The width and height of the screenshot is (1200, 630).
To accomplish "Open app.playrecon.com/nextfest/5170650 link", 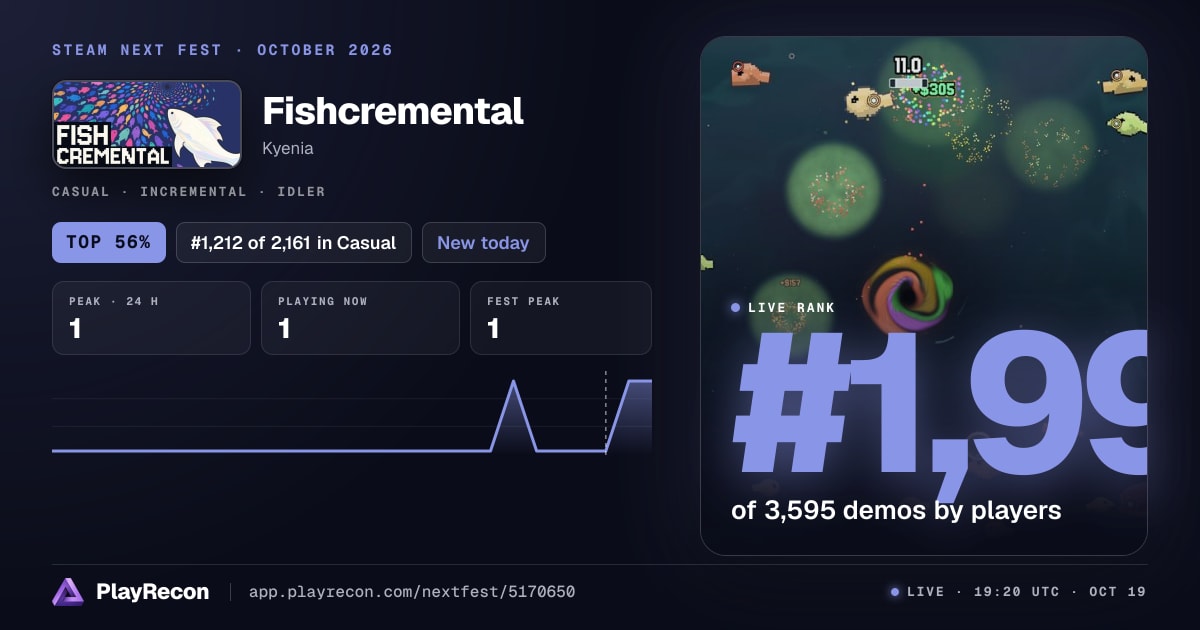I will 411,592.
